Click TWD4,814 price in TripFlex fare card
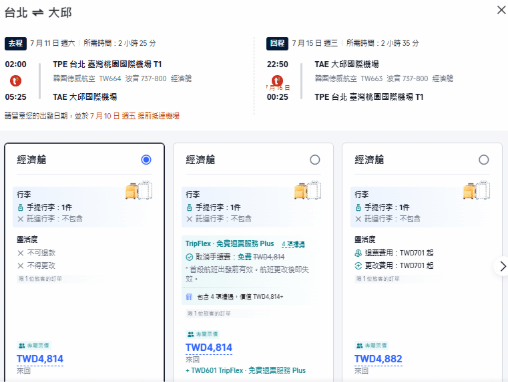 (x=209, y=348)
